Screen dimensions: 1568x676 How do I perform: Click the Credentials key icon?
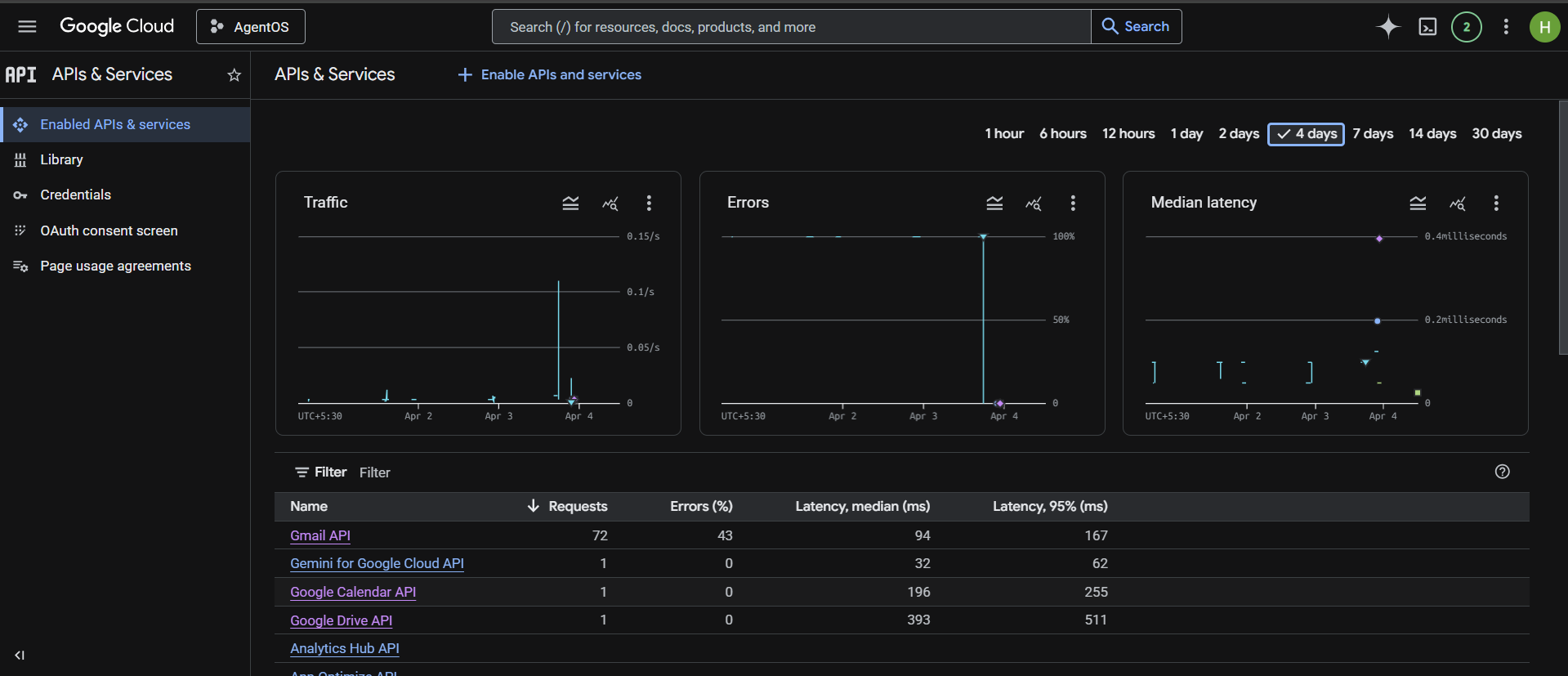pos(20,195)
